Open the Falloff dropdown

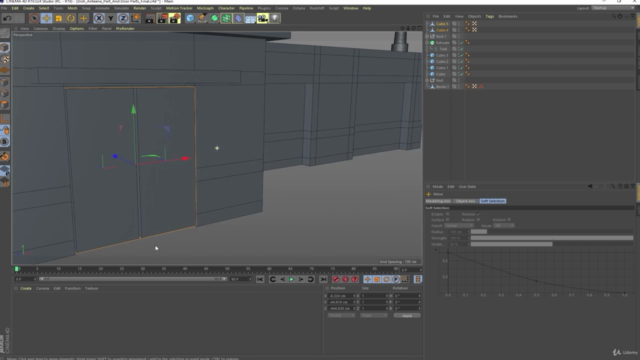pyautogui.click(x=459, y=226)
